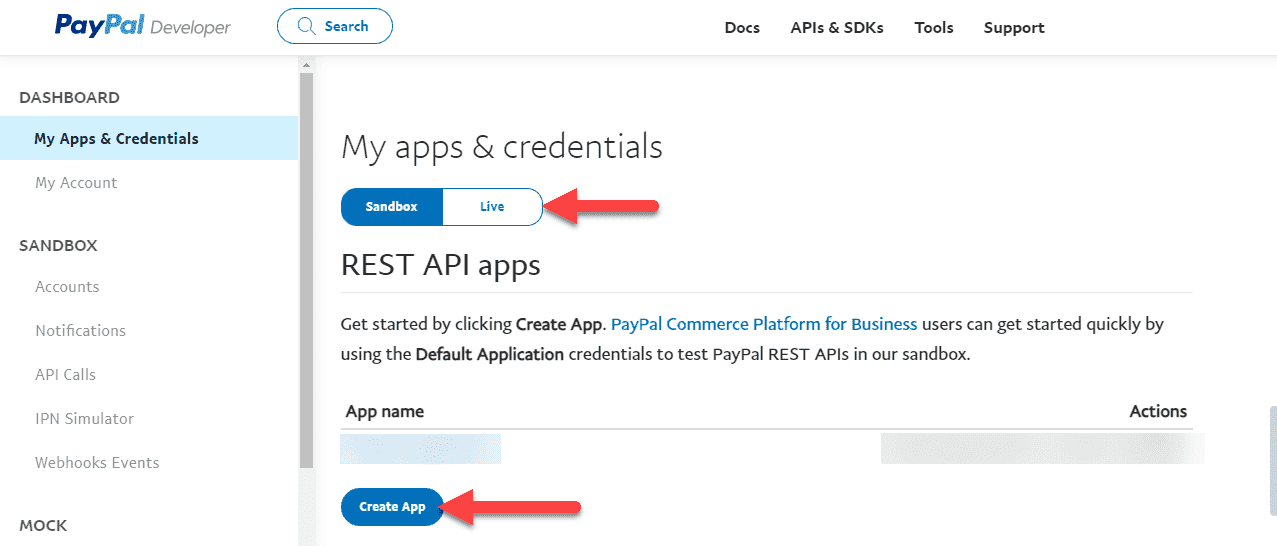Go to sandbox Accounts page

pos(67,286)
